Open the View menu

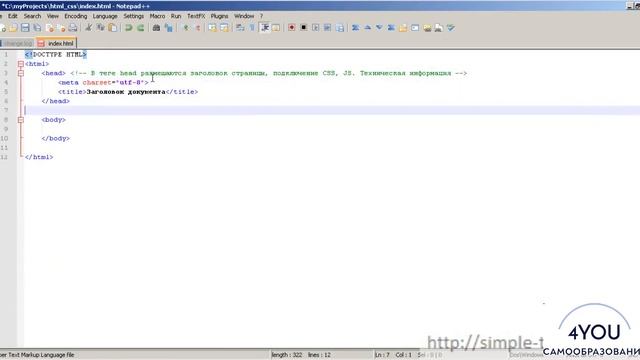[53, 16]
